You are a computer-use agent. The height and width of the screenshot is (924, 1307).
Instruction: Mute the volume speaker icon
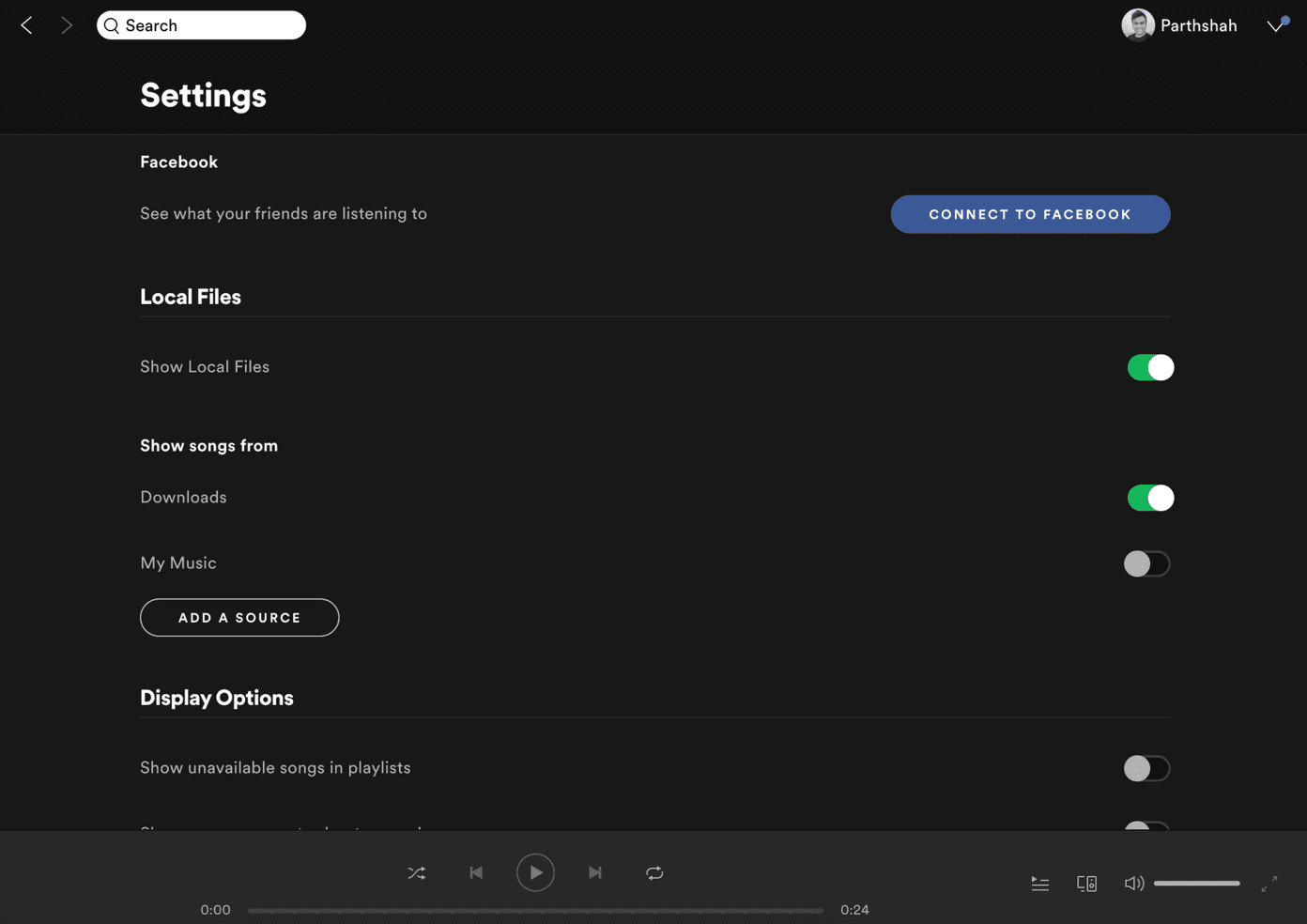pyautogui.click(x=1134, y=884)
